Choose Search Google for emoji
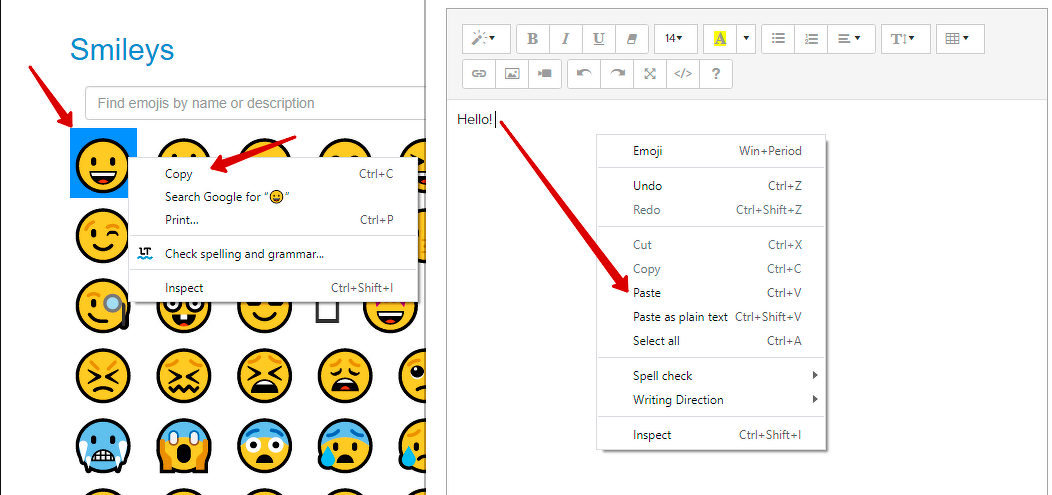 click(x=273, y=197)
